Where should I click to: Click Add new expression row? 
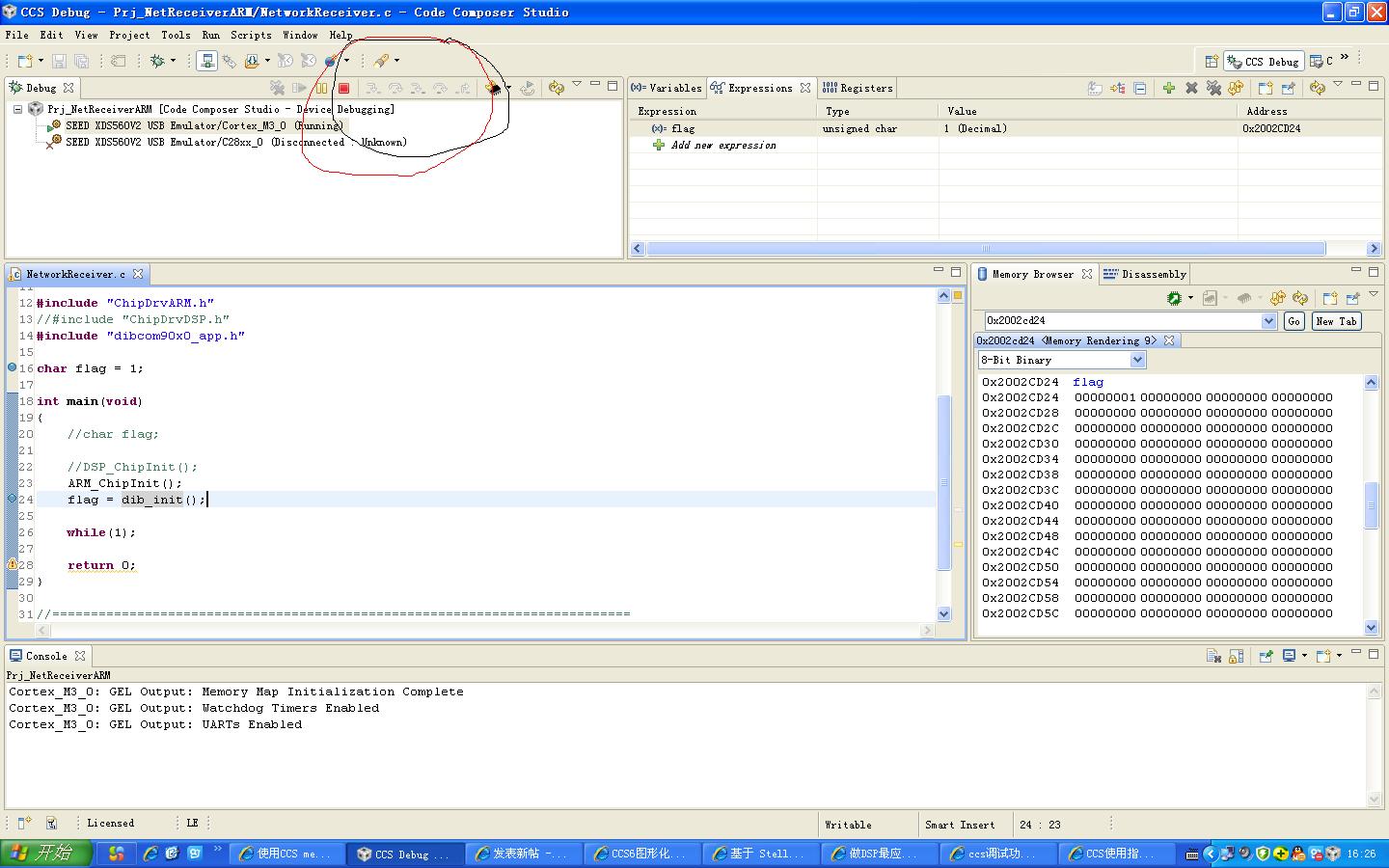[1005, 145]
